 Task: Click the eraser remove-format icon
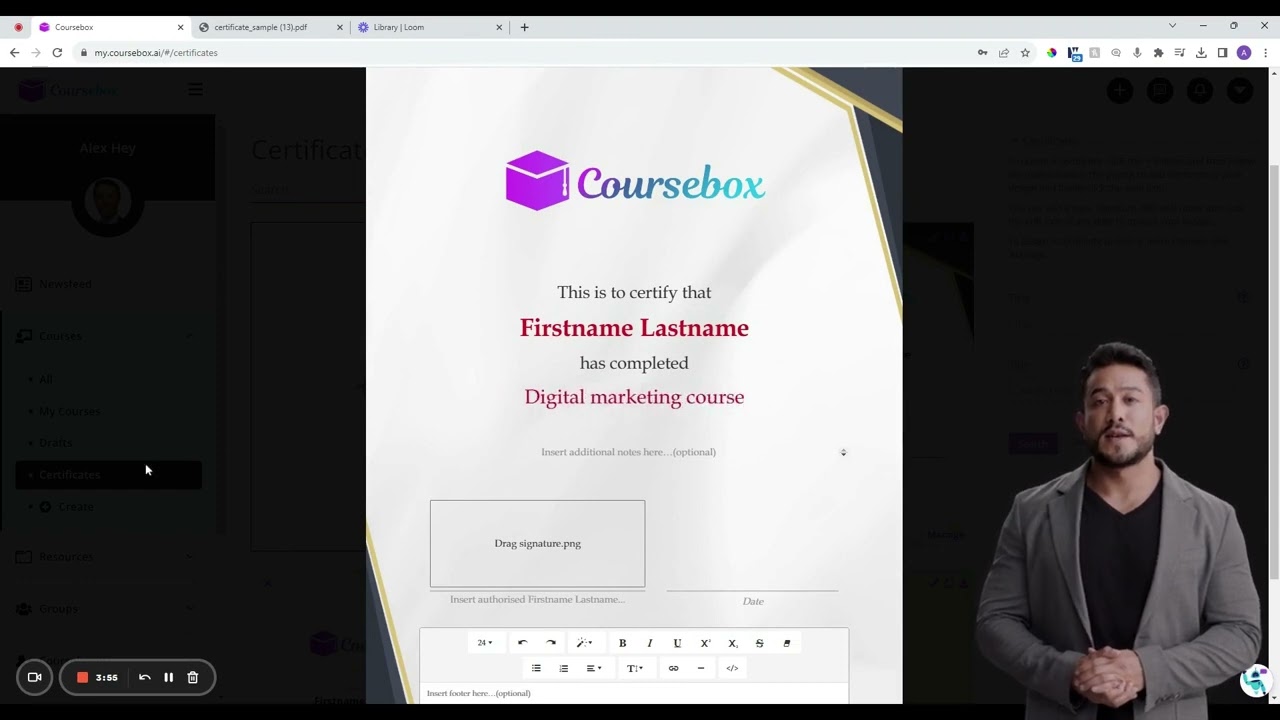[787, 643]
